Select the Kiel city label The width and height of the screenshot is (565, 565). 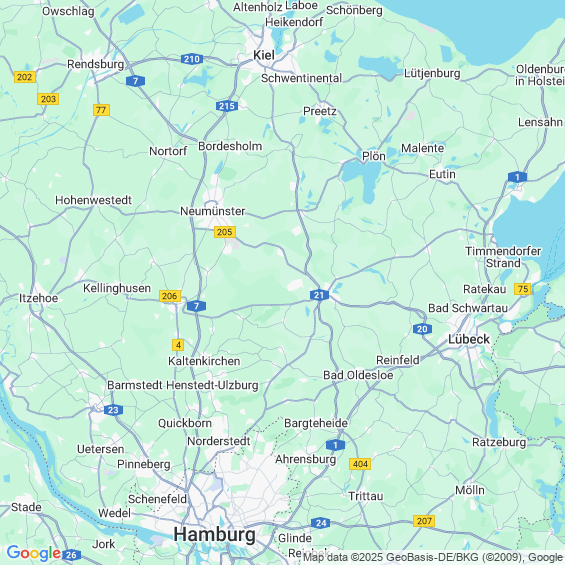[x=264, y=55]
